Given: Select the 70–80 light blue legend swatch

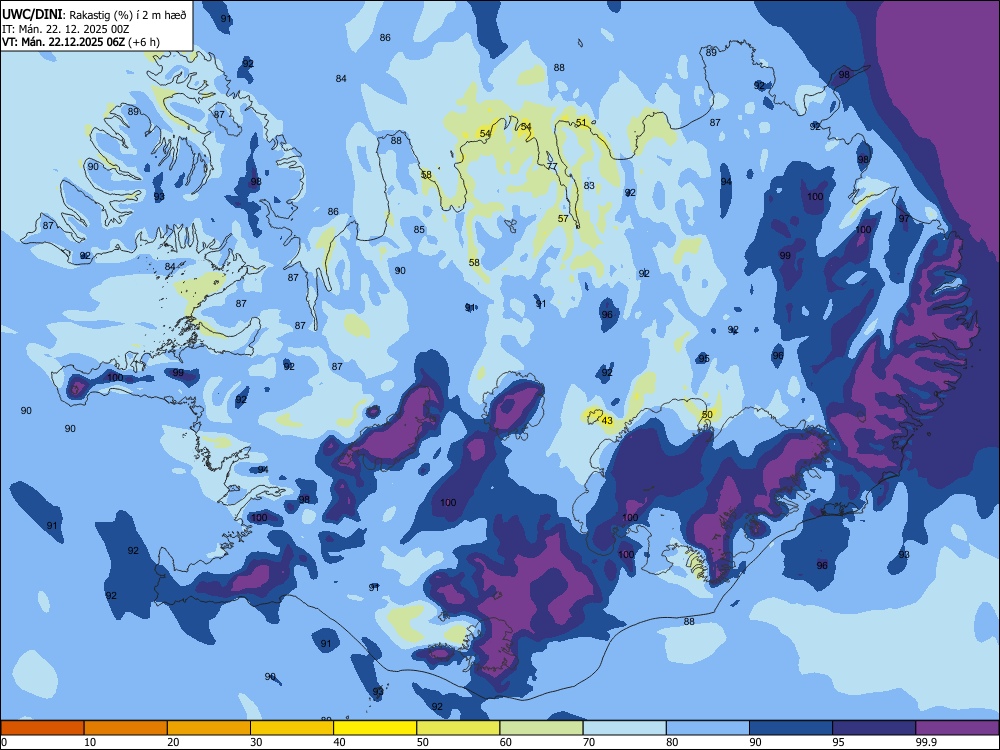Looking at the screenshot, I should point(624,728).
